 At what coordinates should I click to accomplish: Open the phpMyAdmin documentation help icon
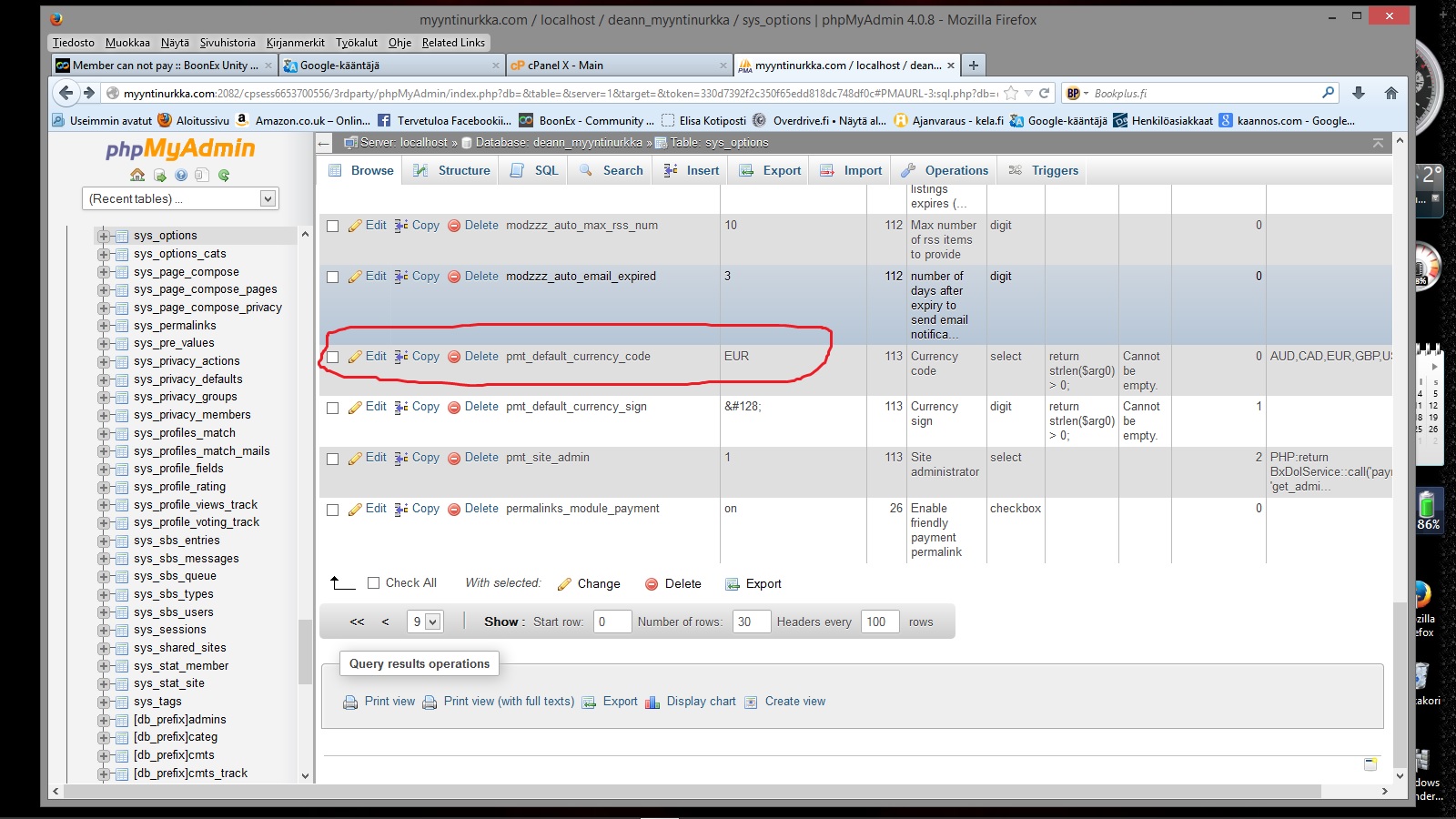[x=181, y=175]
